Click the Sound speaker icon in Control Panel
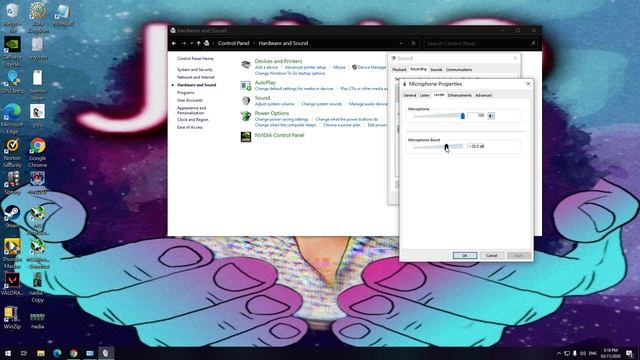The width and height of the screenshot is (640, 360). [245, 100]
